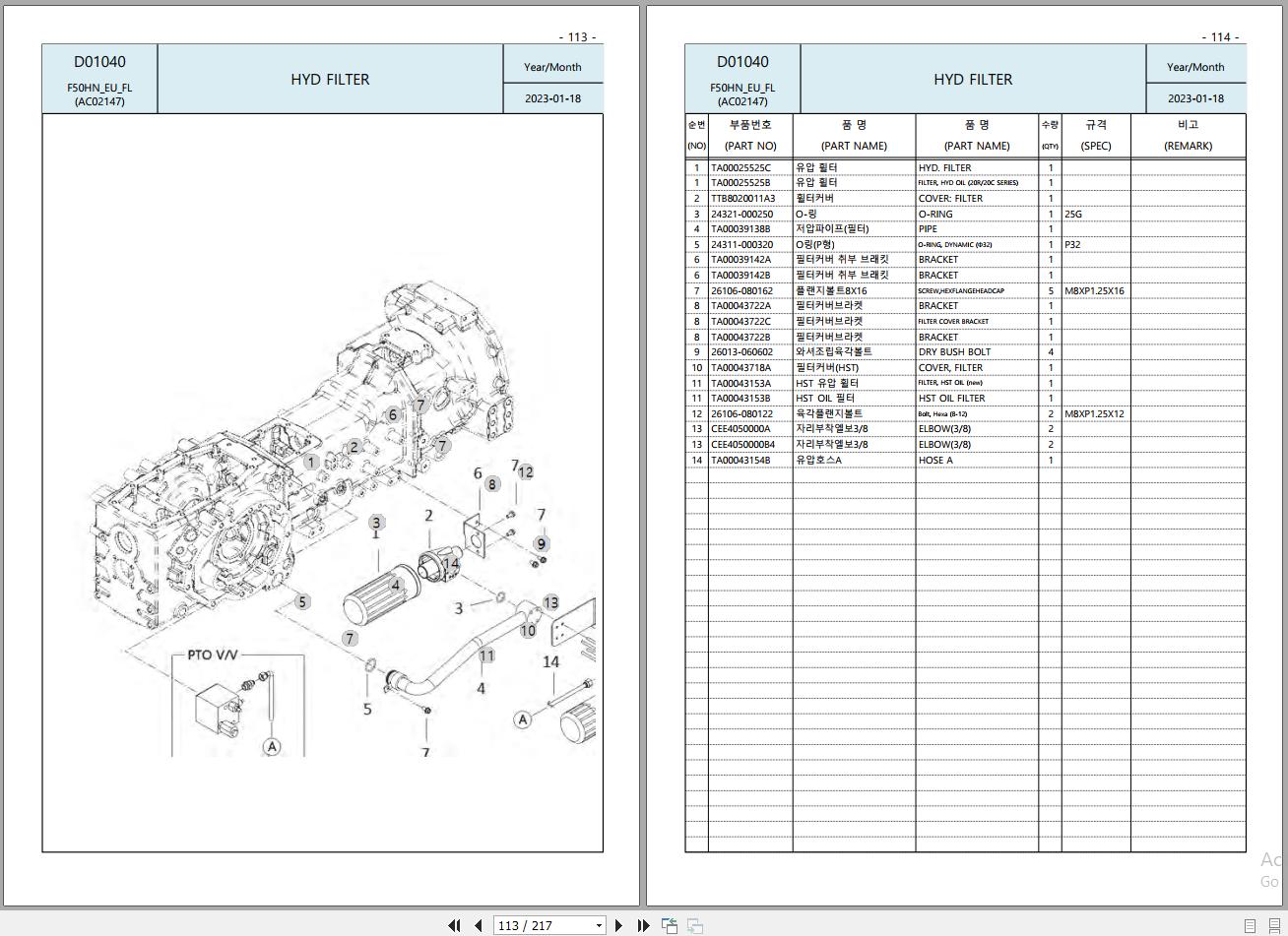Screen dimensions: 1288x936
Task: Jump to the last page
Action: click(x=642, y=925)
